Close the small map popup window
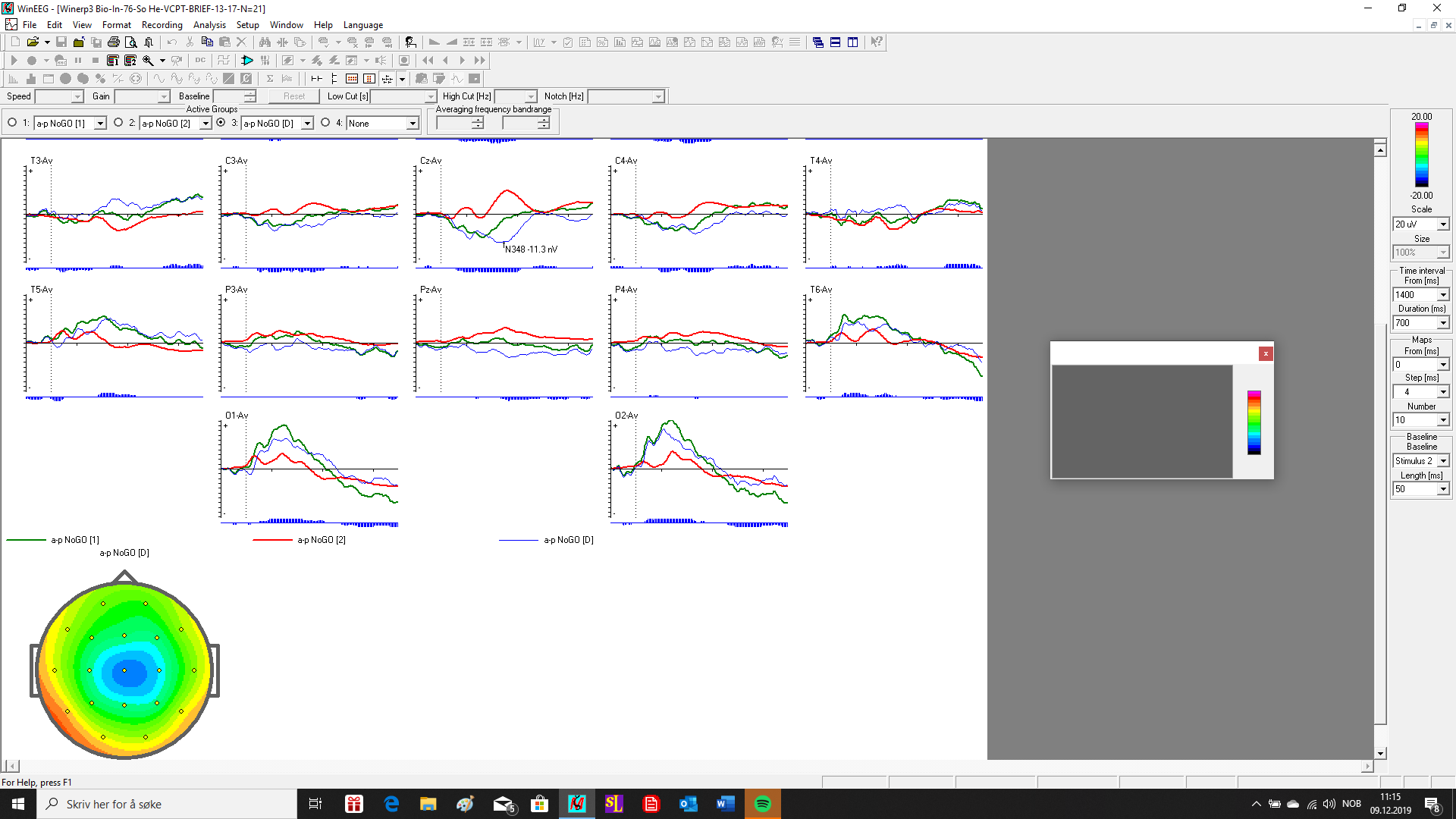The width and height of the screenshot is (1456, 819). 1265,353
